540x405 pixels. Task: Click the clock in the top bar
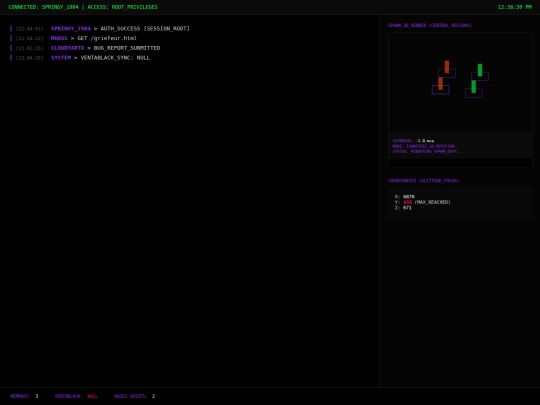coord(515,7)
